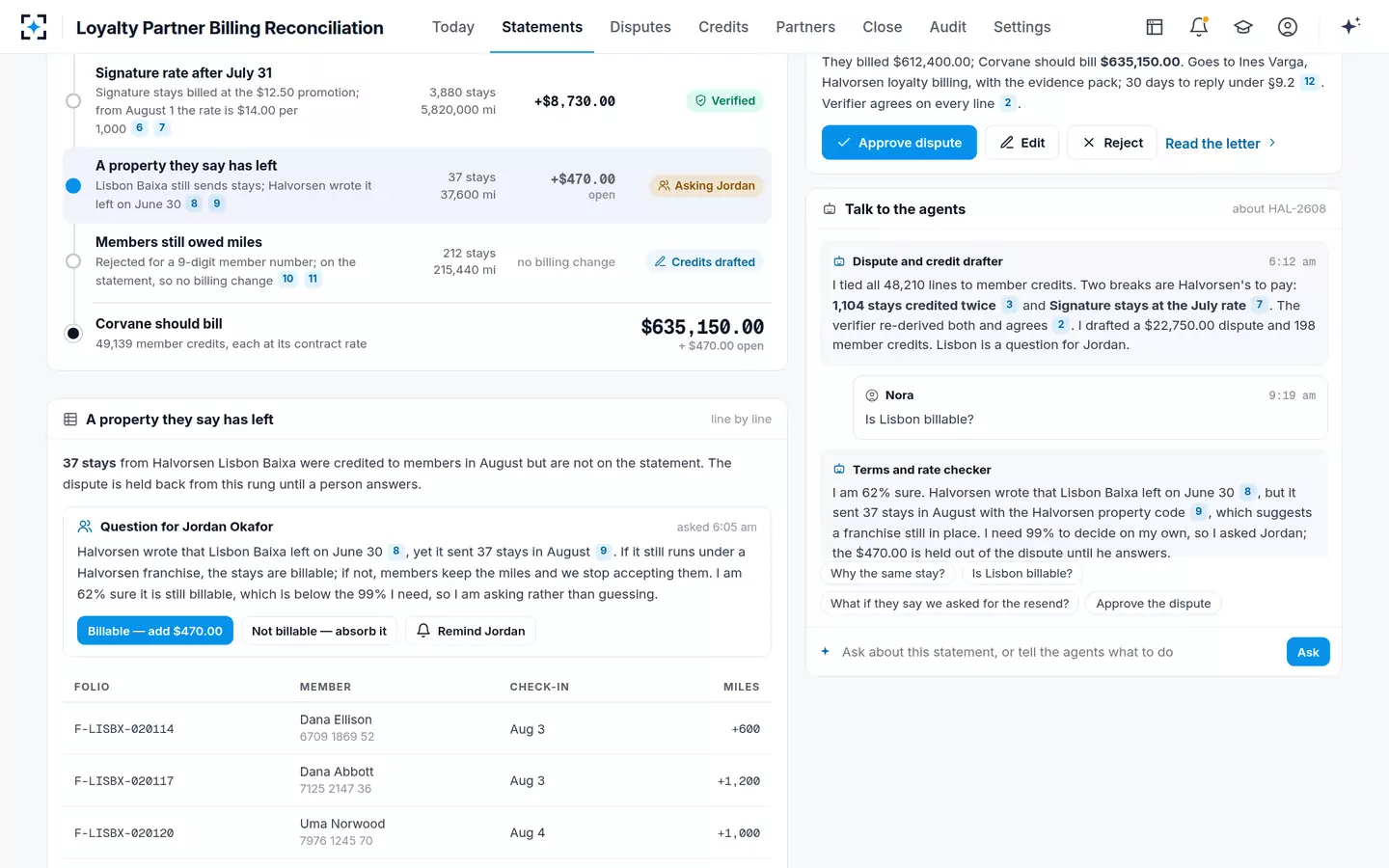Click the Edit button
Image resolution: width=1389 pixels, height=868 pixels.
click(x=1022, y=143)
